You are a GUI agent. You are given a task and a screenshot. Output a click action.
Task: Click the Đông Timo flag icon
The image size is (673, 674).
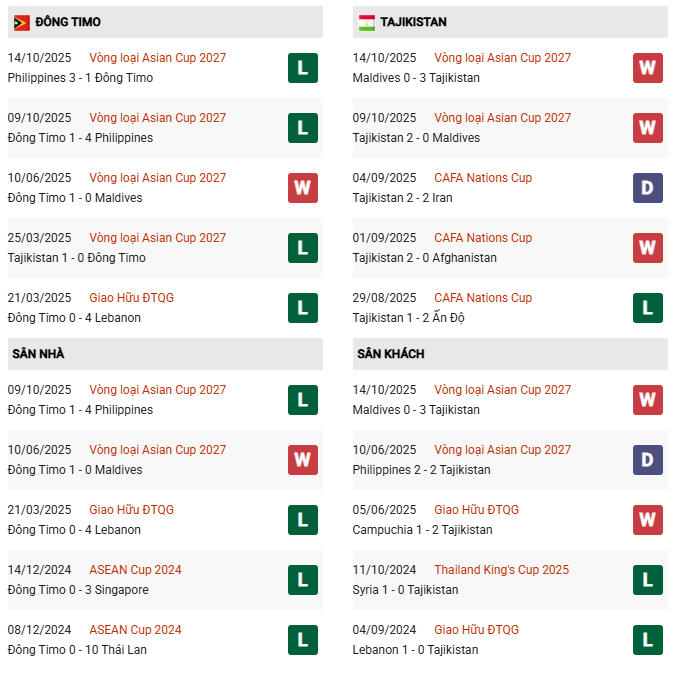(21, 22)
